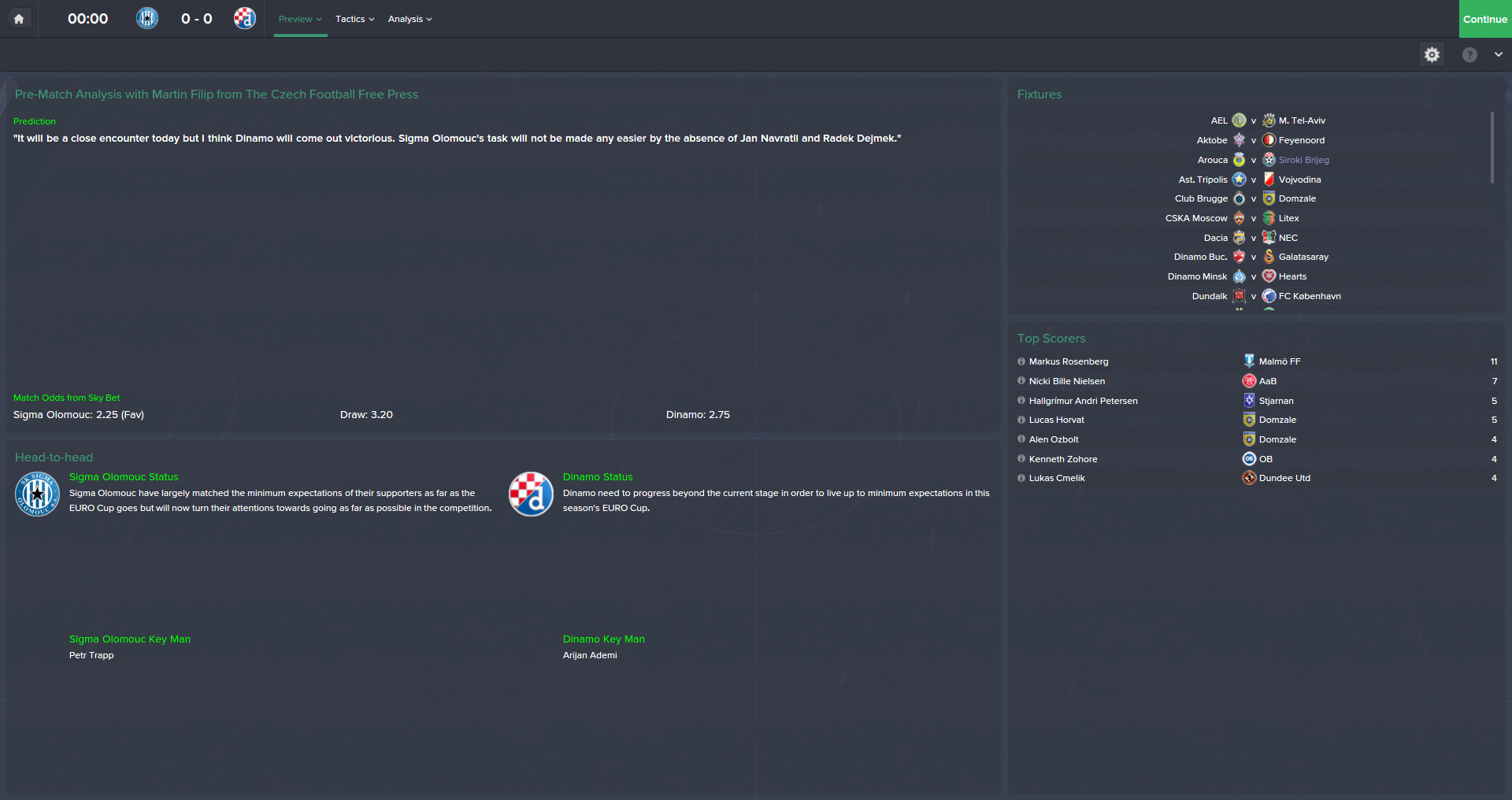This screenshot has width=1512, height=800.
Task: Open the Tactics dropdown menu
Action: click(355, 19)
